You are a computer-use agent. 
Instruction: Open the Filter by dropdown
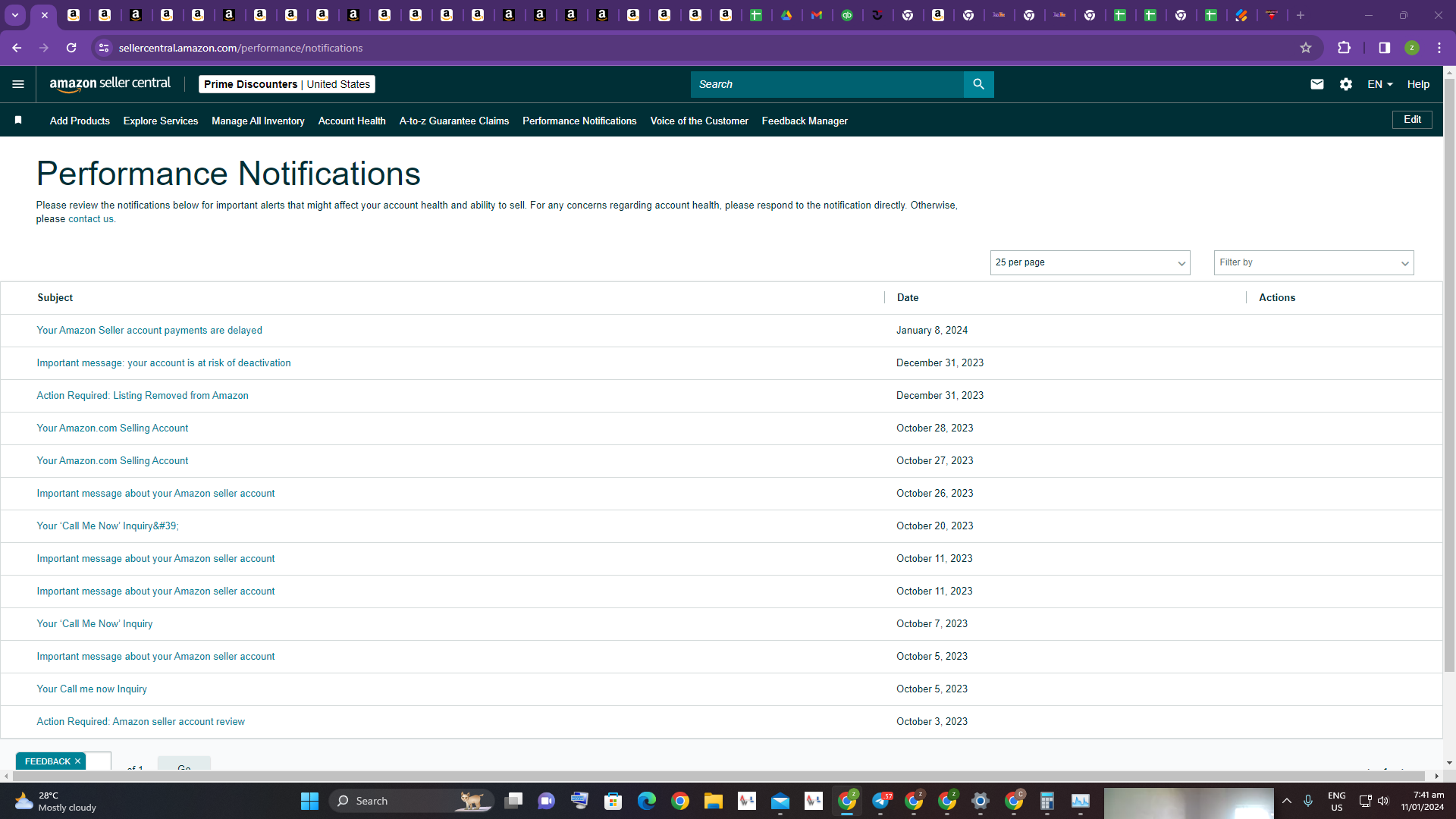pyautogui.click(x=1313, y=262)
